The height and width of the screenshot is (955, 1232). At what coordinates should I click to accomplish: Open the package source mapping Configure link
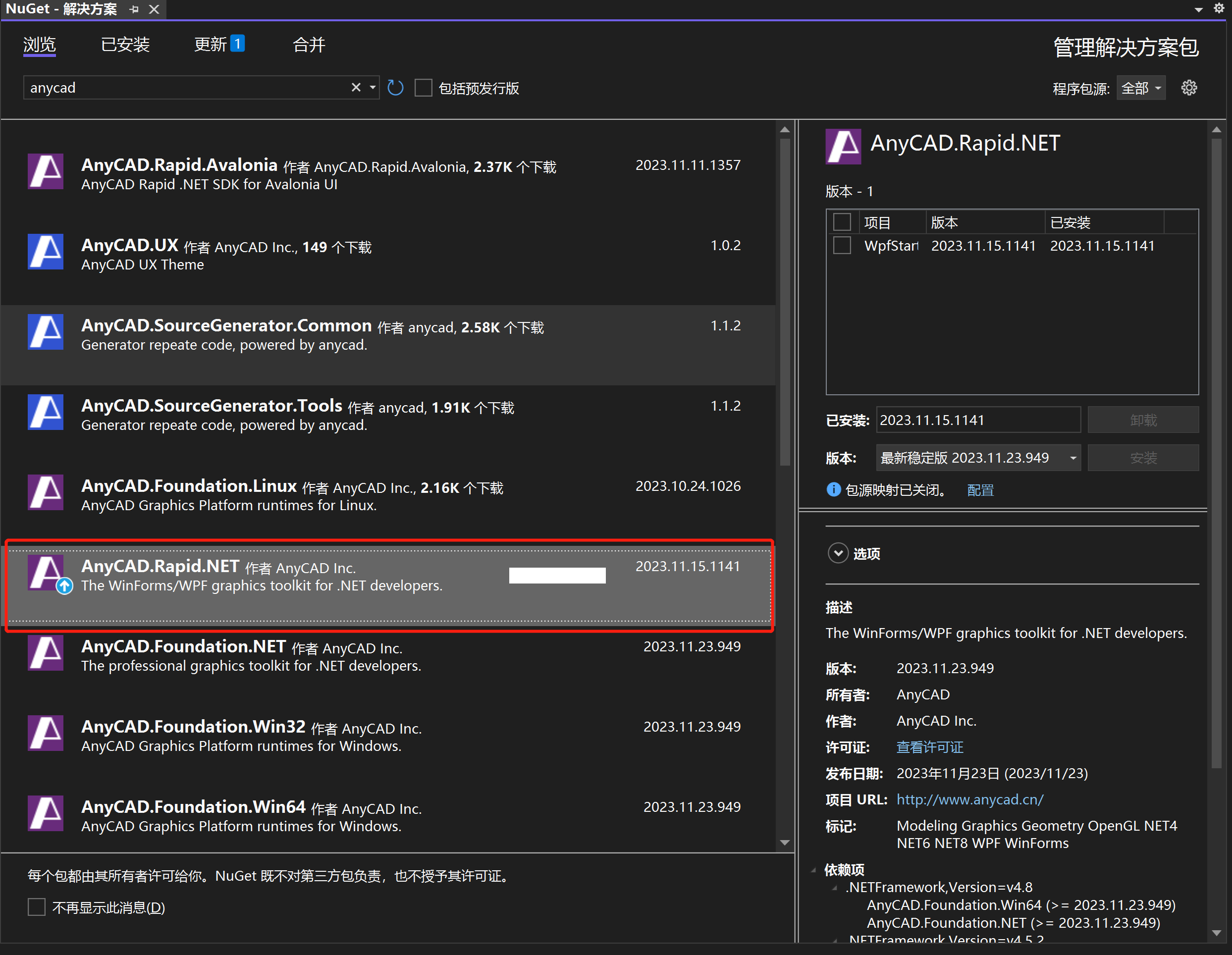click(x=980, y=489)
